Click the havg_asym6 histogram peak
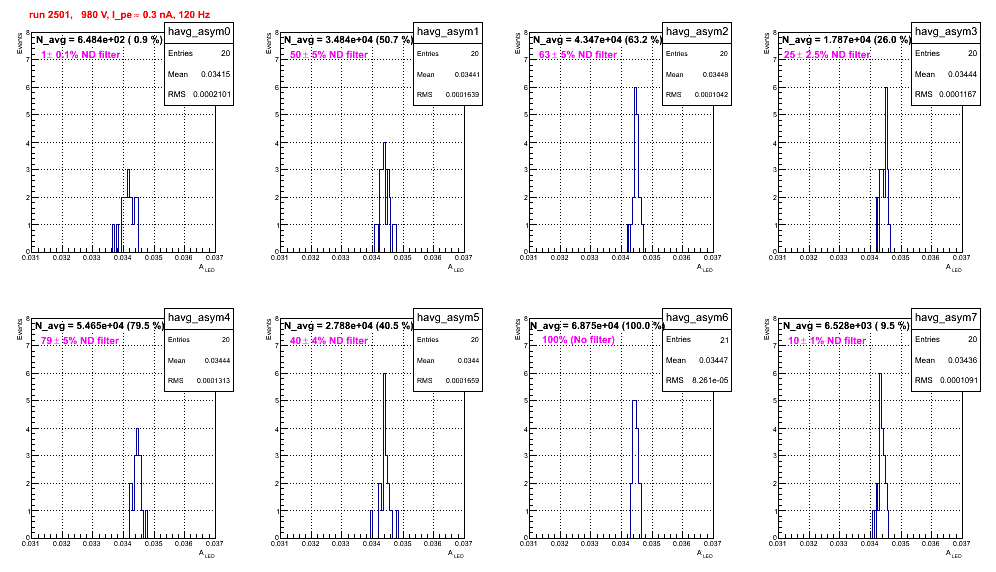996x572 pixels. pyautogui.click(x=634, y=401)
